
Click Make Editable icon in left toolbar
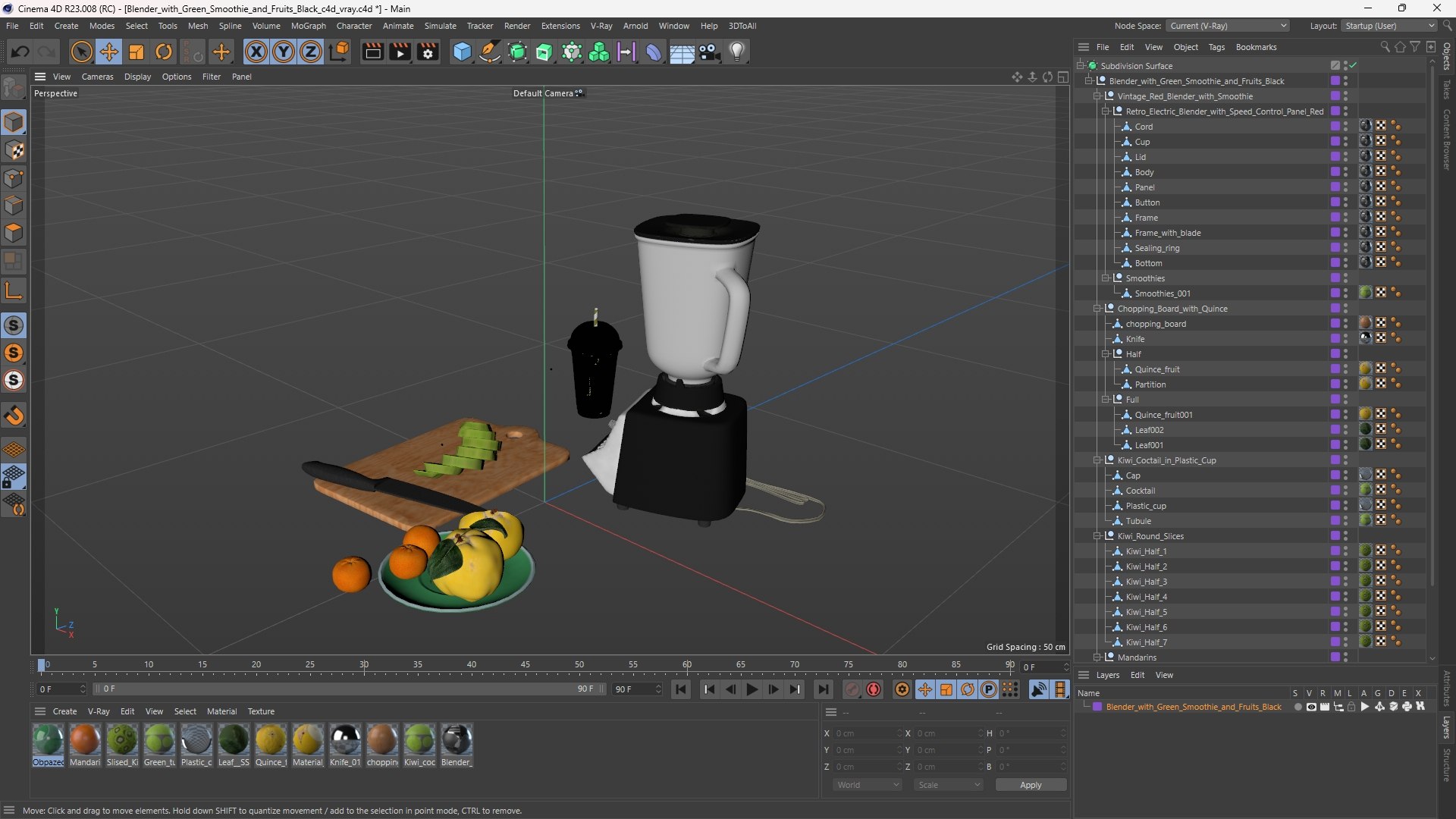click(x=14, y=88)
